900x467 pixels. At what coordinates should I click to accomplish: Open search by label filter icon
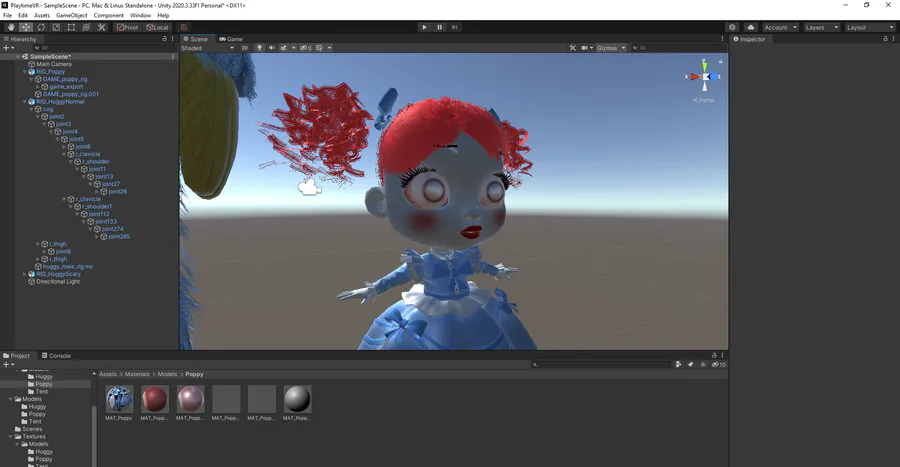pos(690,364)
